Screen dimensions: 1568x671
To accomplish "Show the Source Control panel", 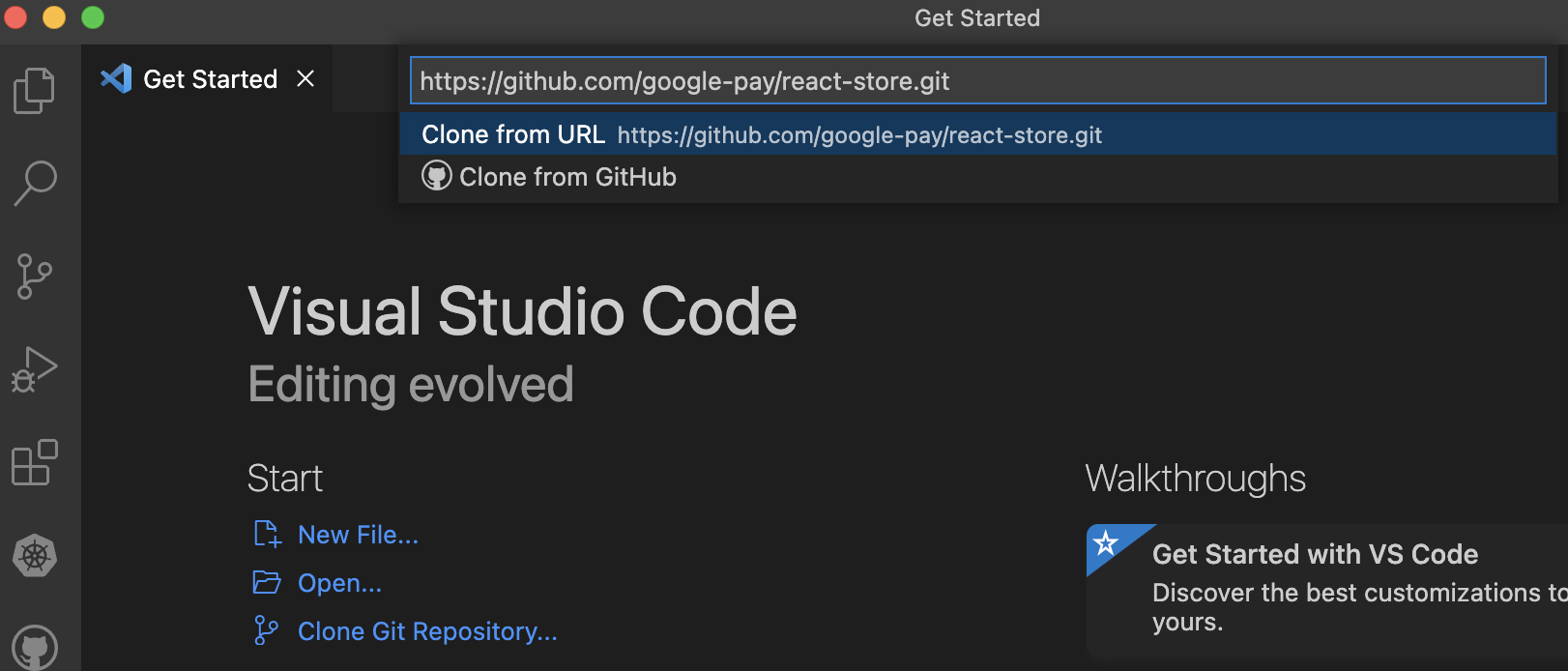I will [x=35, y=277].
